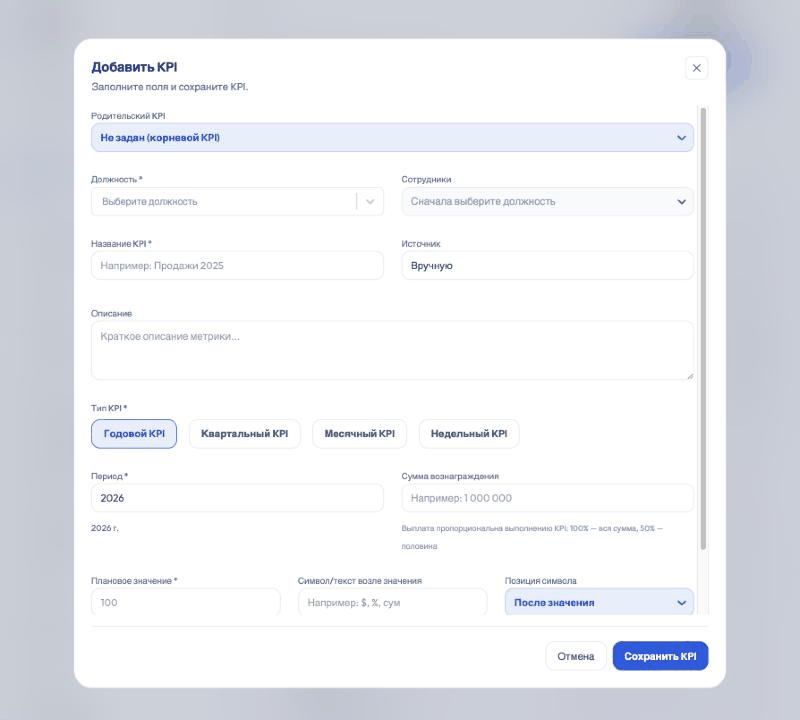Click the dialog's vertical scrollbar
The image size is (800, 720).
(x=703, y=329)
